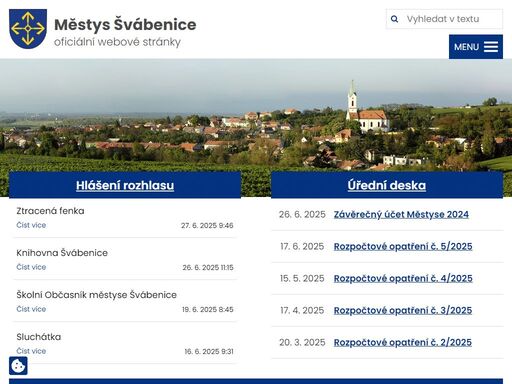
Task: Open the cookie settings icon
Action: coord(18,366)
